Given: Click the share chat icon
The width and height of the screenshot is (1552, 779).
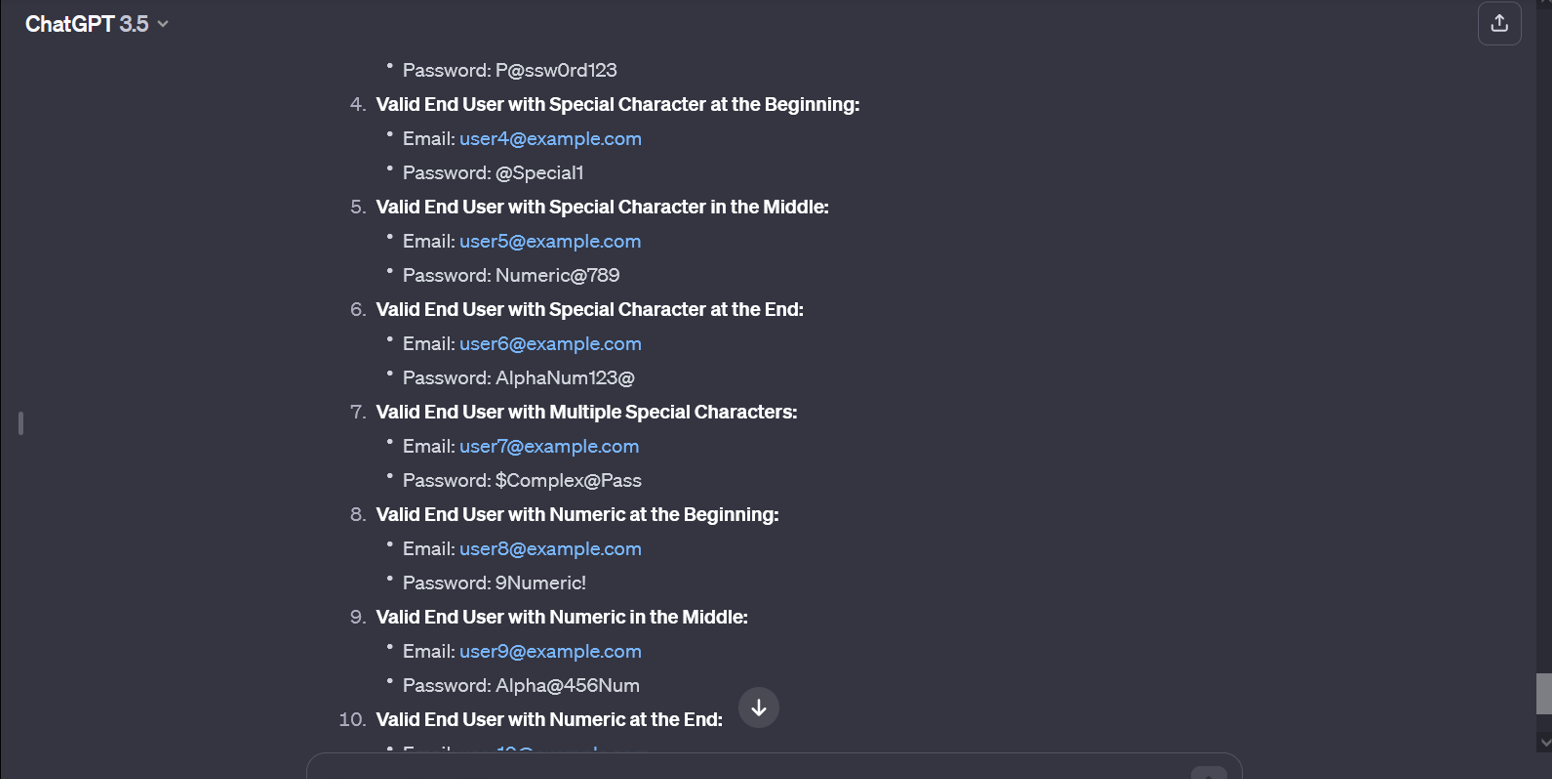Looking at the screenshot, I should coord(1499,24).
